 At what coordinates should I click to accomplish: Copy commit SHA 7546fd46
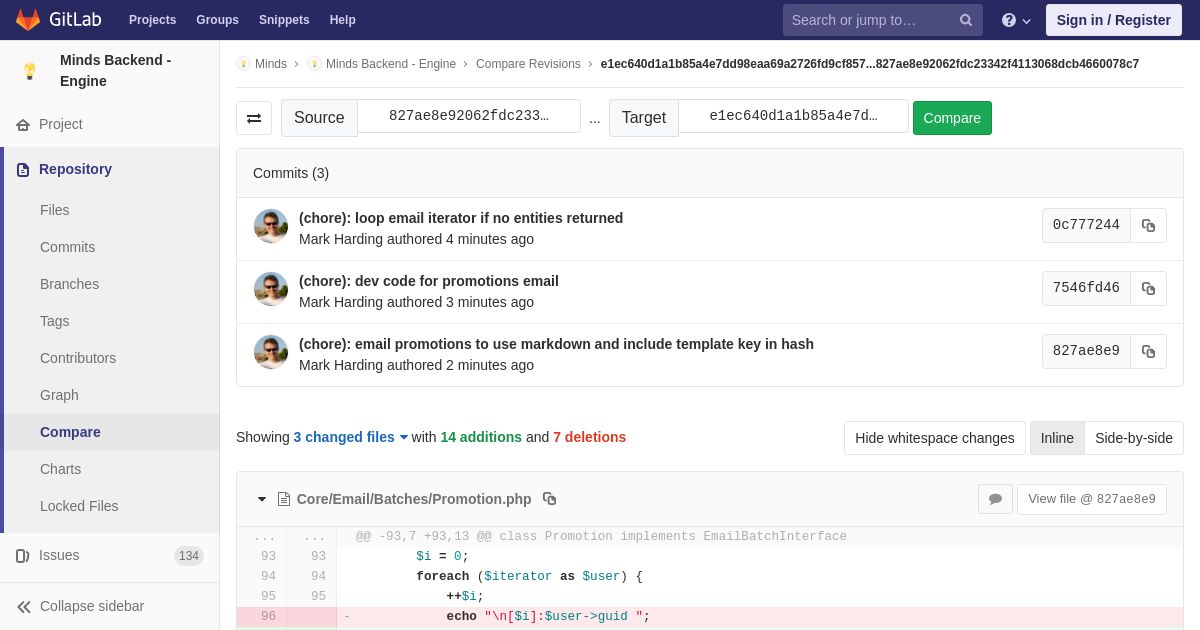[1148, 288]
